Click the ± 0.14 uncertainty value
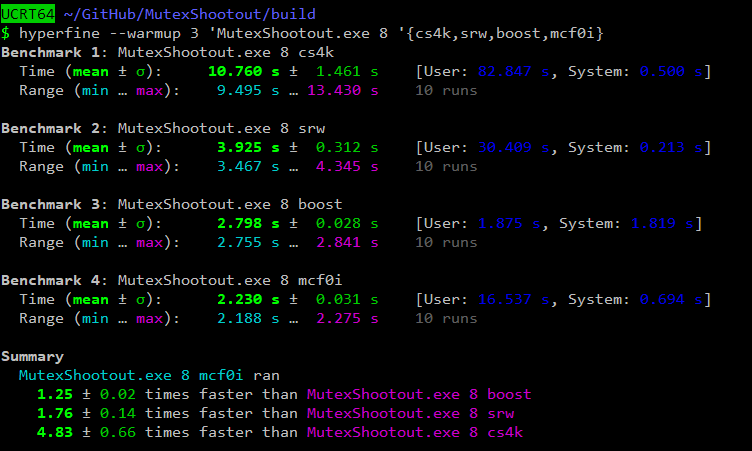The image size is (752, 451). (x=109, y=414)
